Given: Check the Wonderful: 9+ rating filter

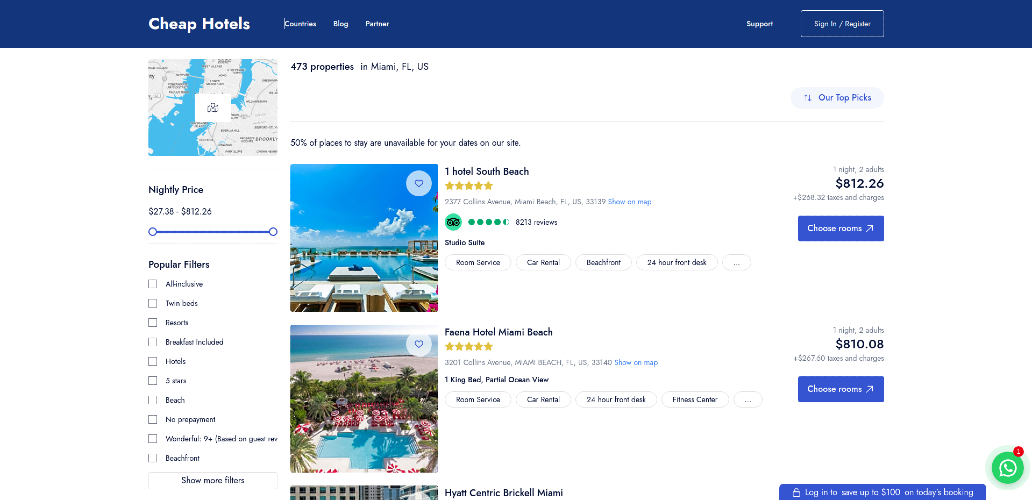Looking at the screenshot, I should pos(153,439).
